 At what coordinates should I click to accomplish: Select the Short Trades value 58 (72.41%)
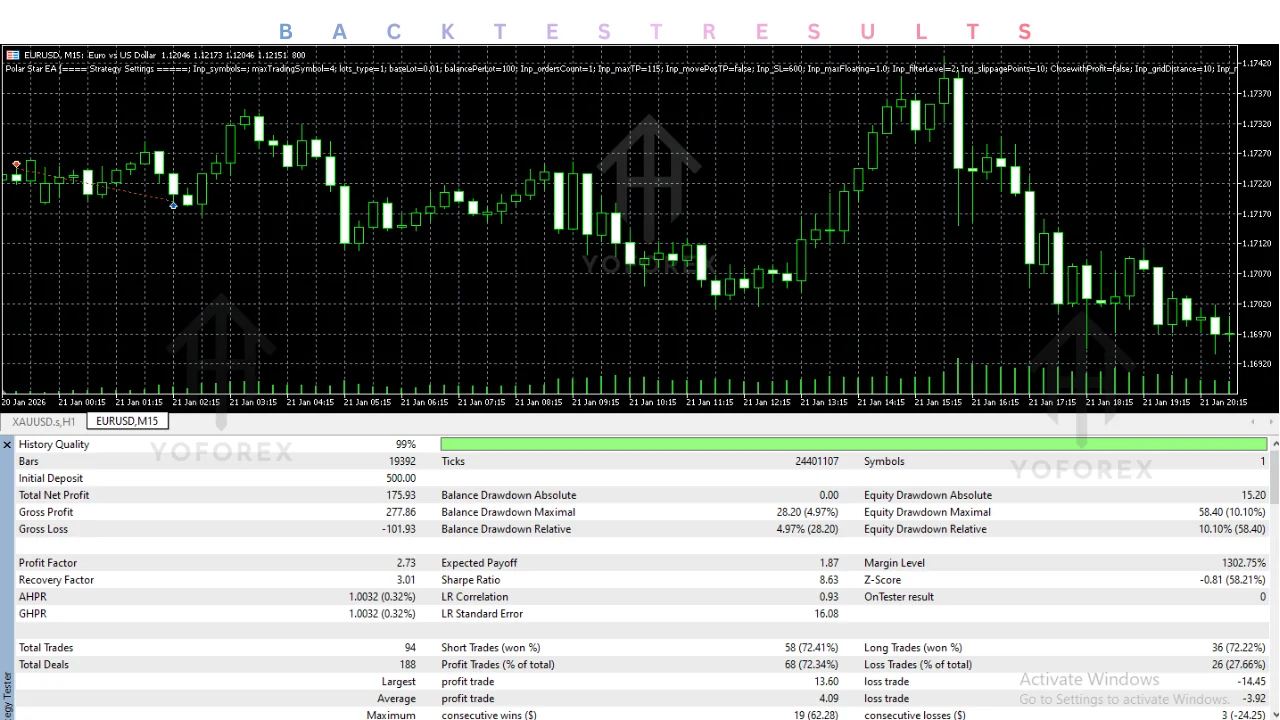[x=812, y=649]
